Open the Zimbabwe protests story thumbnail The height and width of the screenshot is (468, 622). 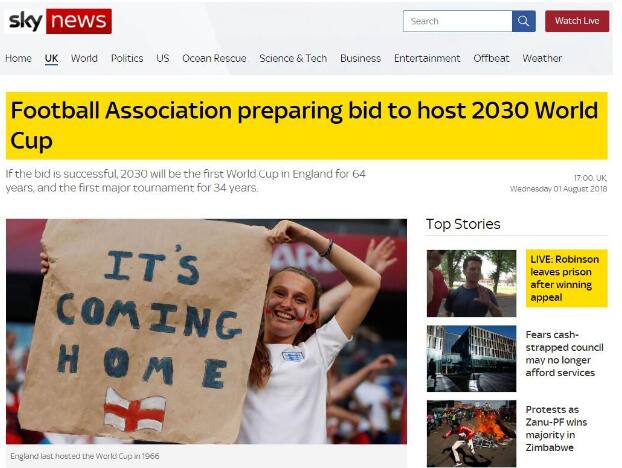point(471,433)
